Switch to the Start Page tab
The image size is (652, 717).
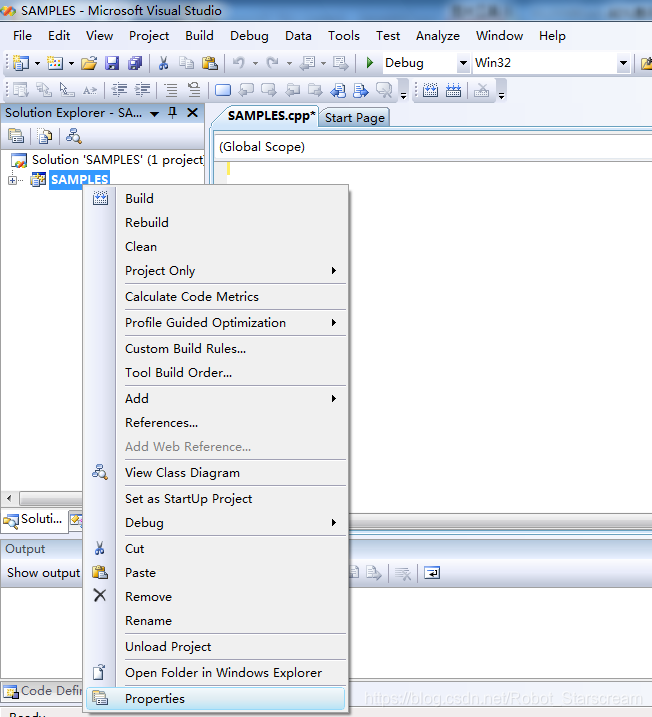354,118
